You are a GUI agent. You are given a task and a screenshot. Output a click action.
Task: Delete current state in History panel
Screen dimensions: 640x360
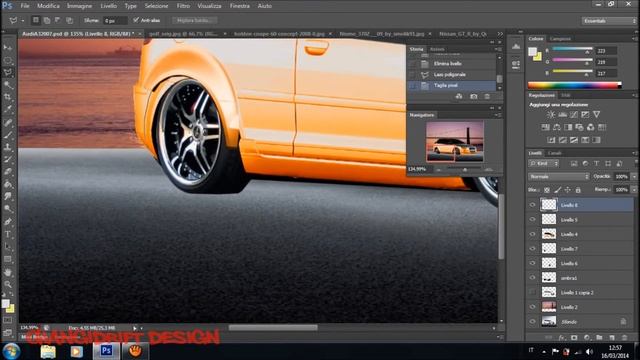click(x=487, y=97)
